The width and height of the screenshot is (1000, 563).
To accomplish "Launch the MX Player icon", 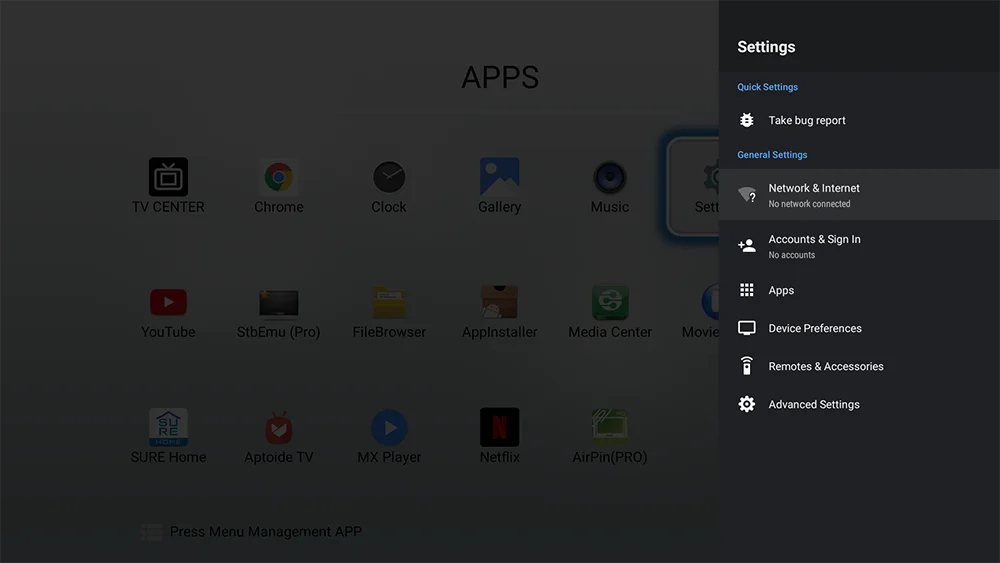I will click(x=389, y=427).
